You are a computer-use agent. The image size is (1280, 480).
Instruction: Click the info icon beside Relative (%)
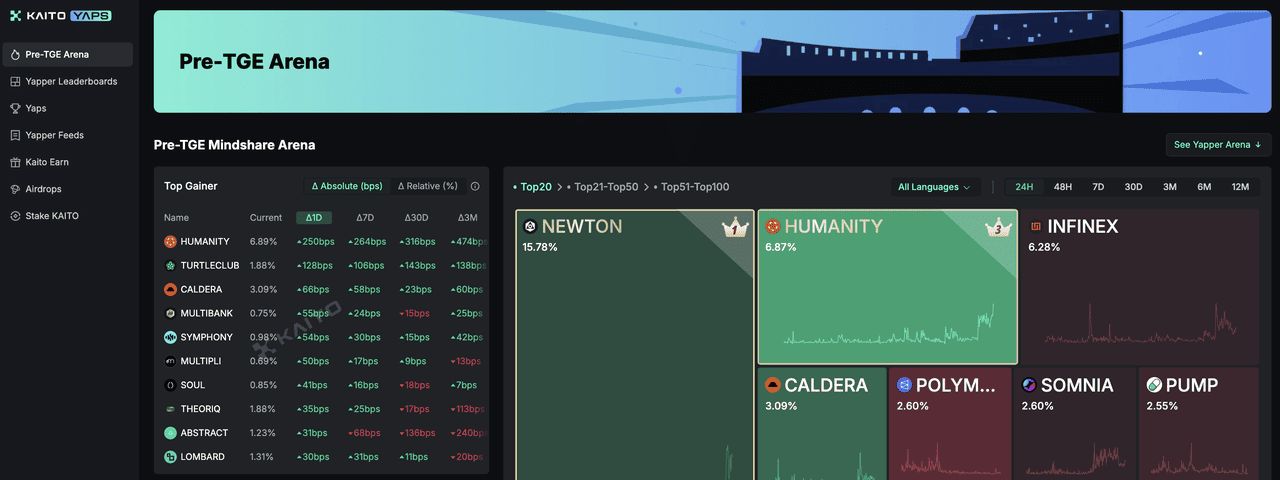[475, 186]
